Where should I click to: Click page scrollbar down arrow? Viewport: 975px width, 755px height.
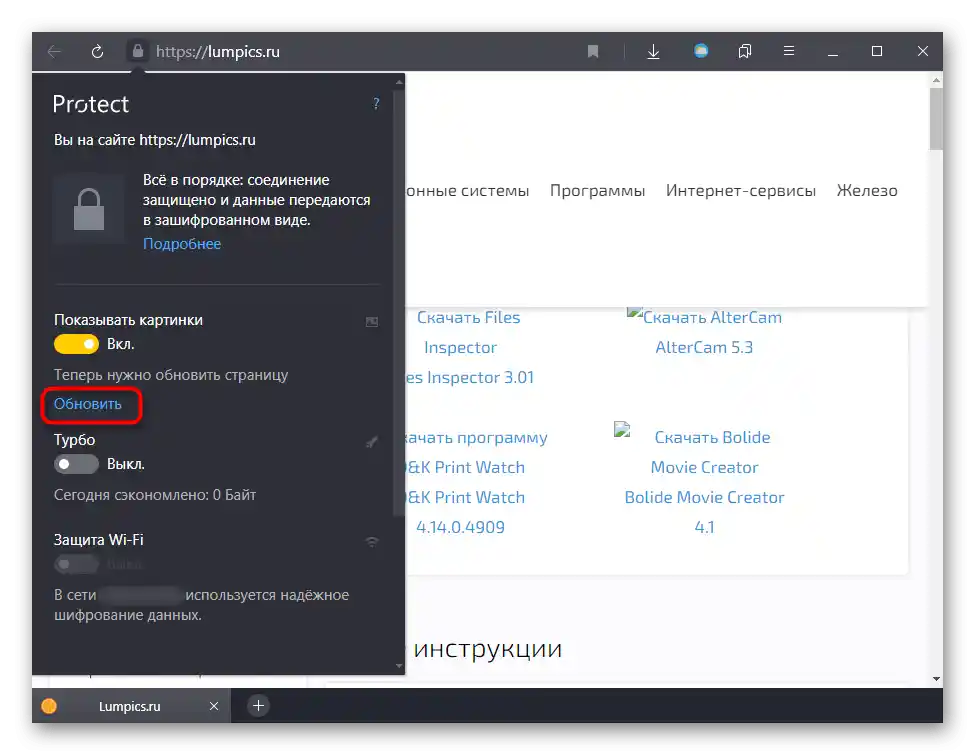tap(936, 679)
